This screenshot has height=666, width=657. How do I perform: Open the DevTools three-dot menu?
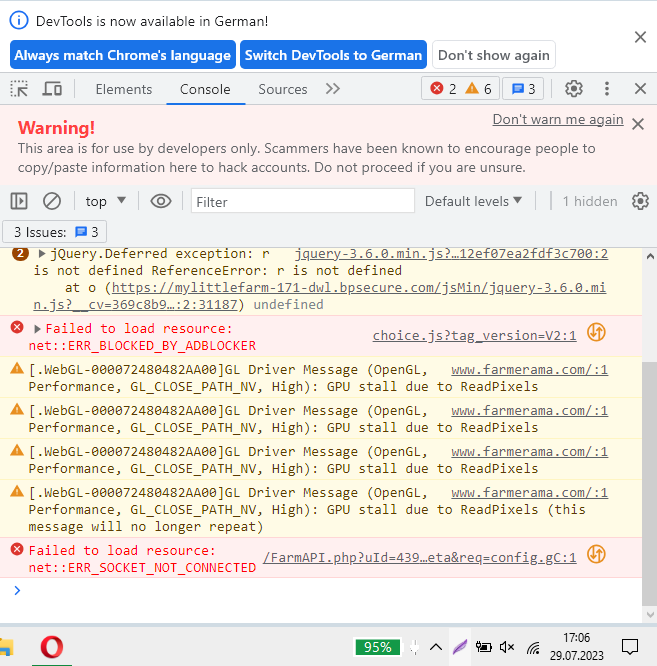(606, 89)
